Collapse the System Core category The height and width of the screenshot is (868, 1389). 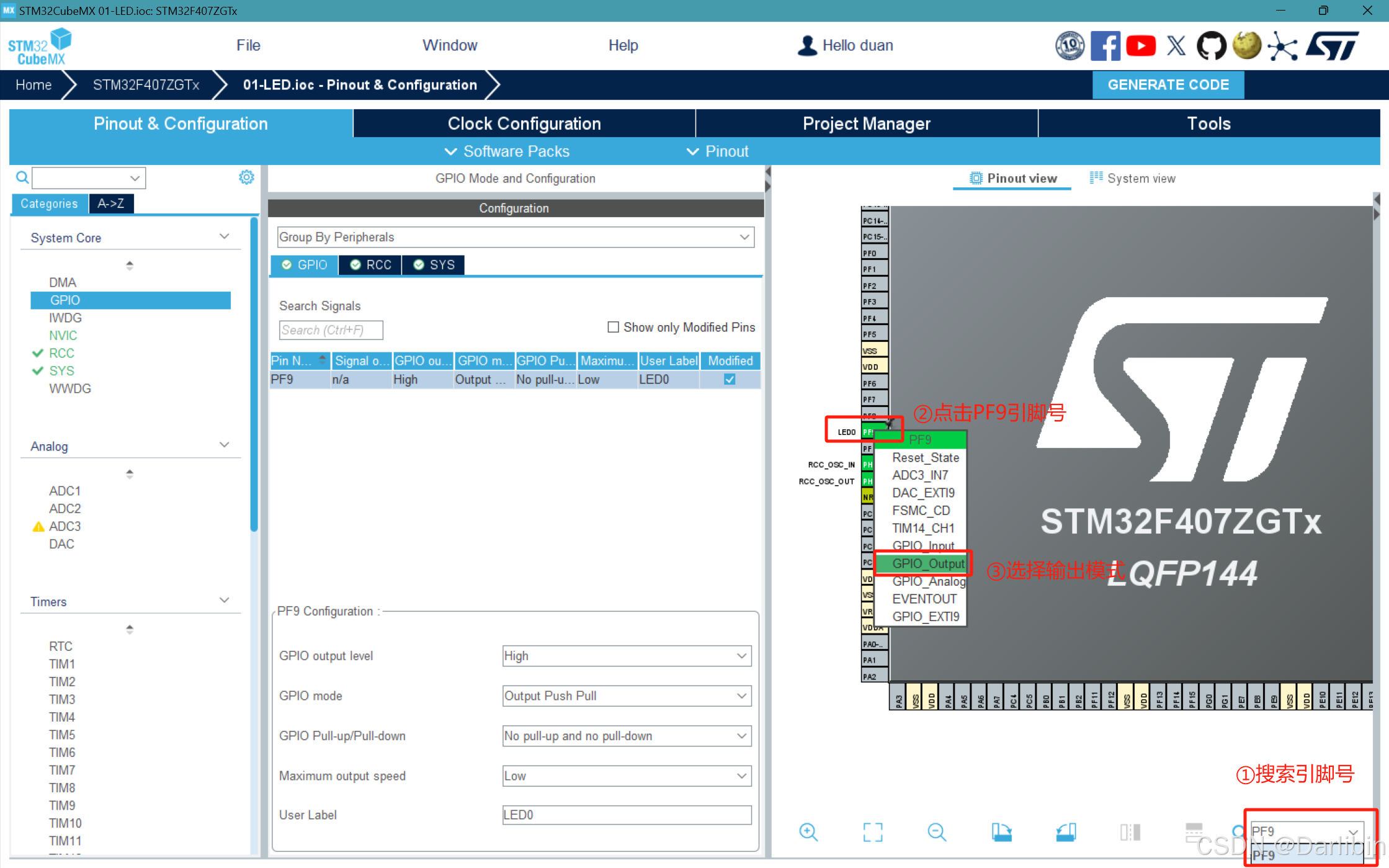pos(223,236)
